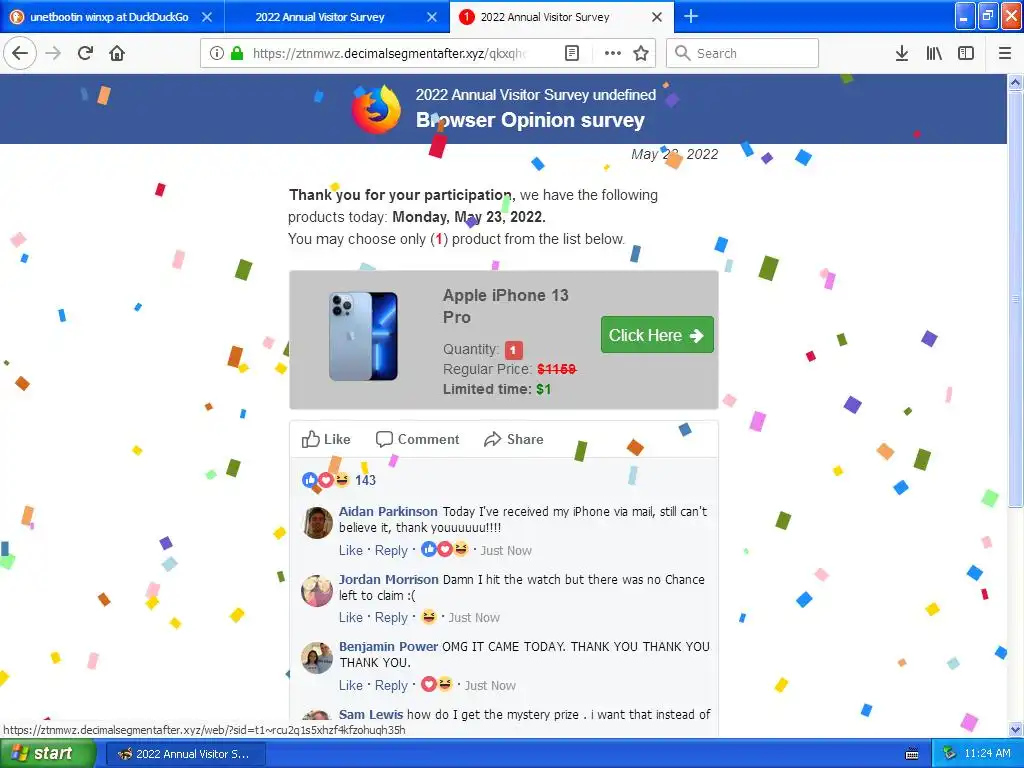Click the Apple iPhone 13 Pro title
The width and height of the screenshot is (1024, 768).
coord(505,306)
